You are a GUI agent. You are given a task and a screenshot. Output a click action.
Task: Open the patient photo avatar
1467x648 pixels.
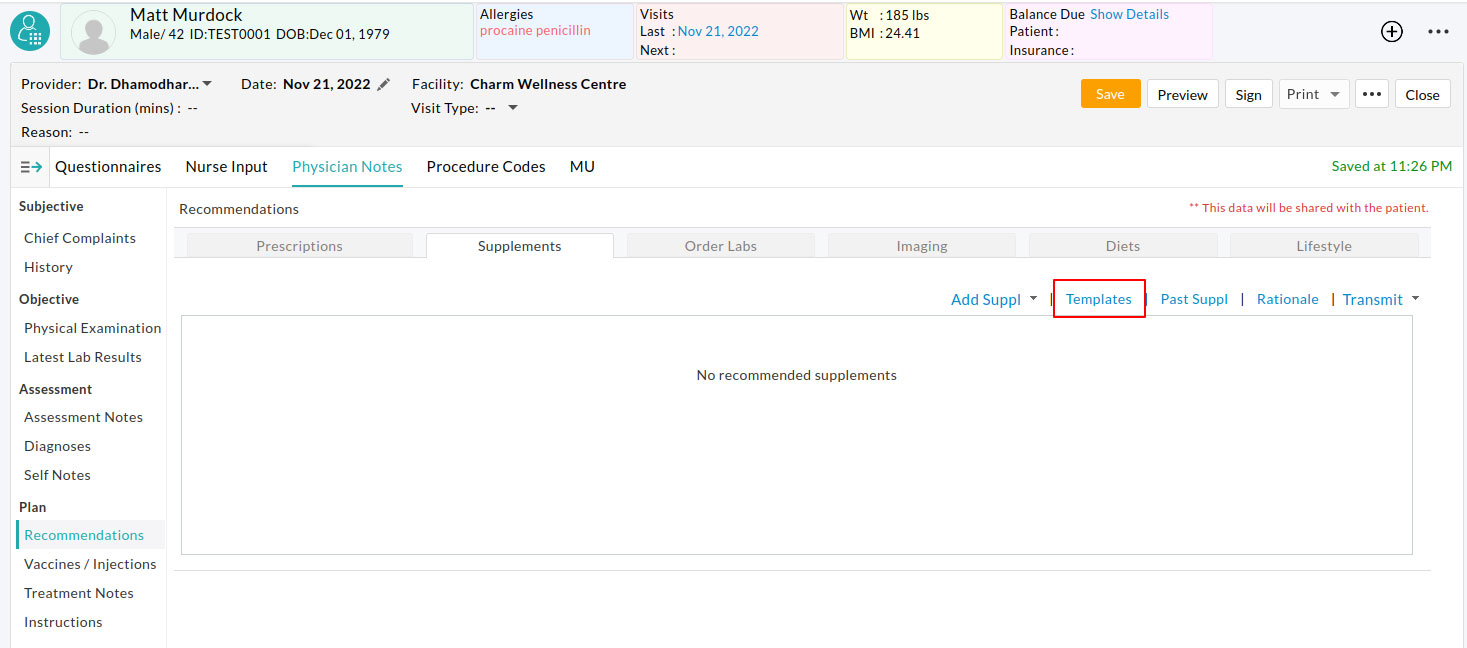tap(93, 31)
